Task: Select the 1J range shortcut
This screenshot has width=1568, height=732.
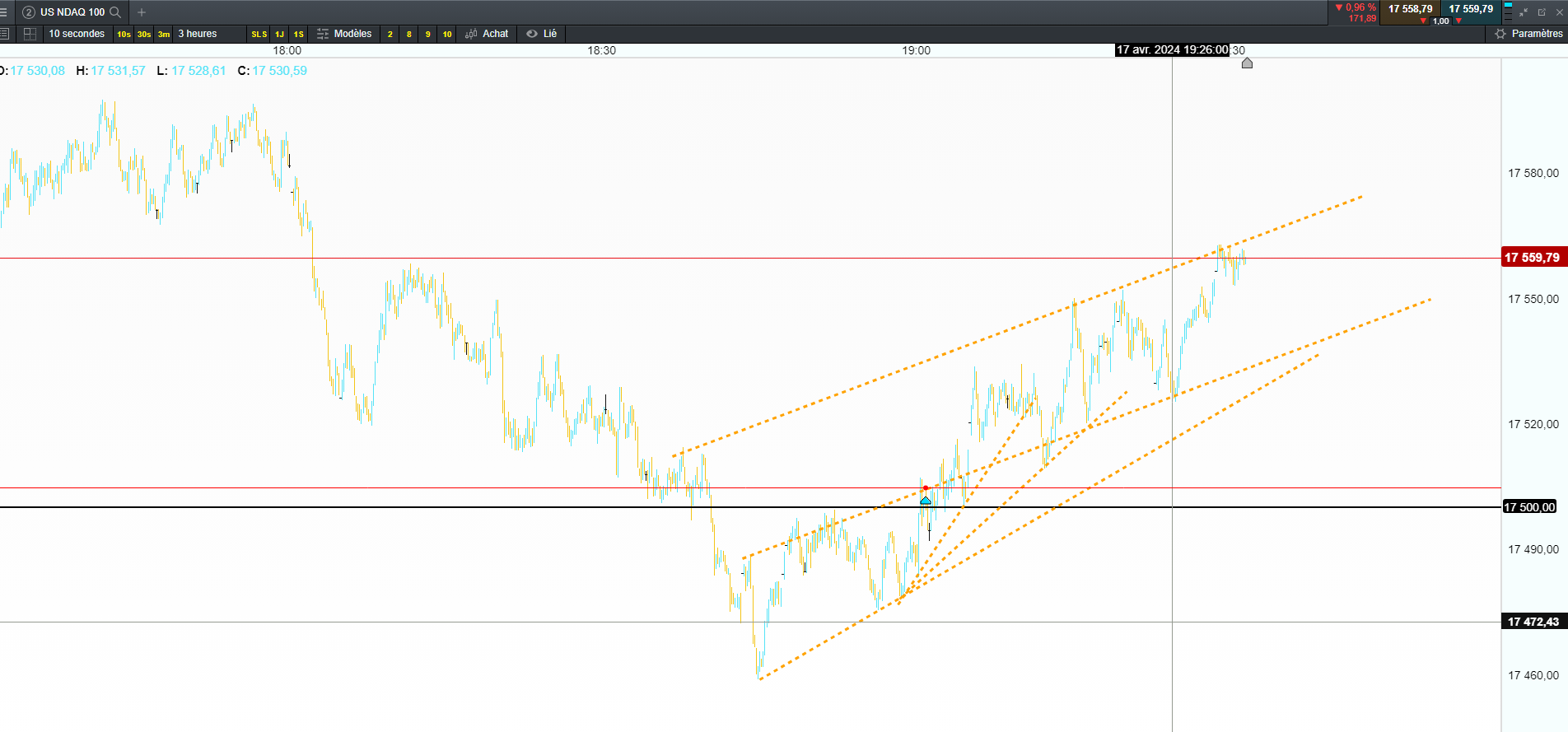Action: (x=280, y=34)
